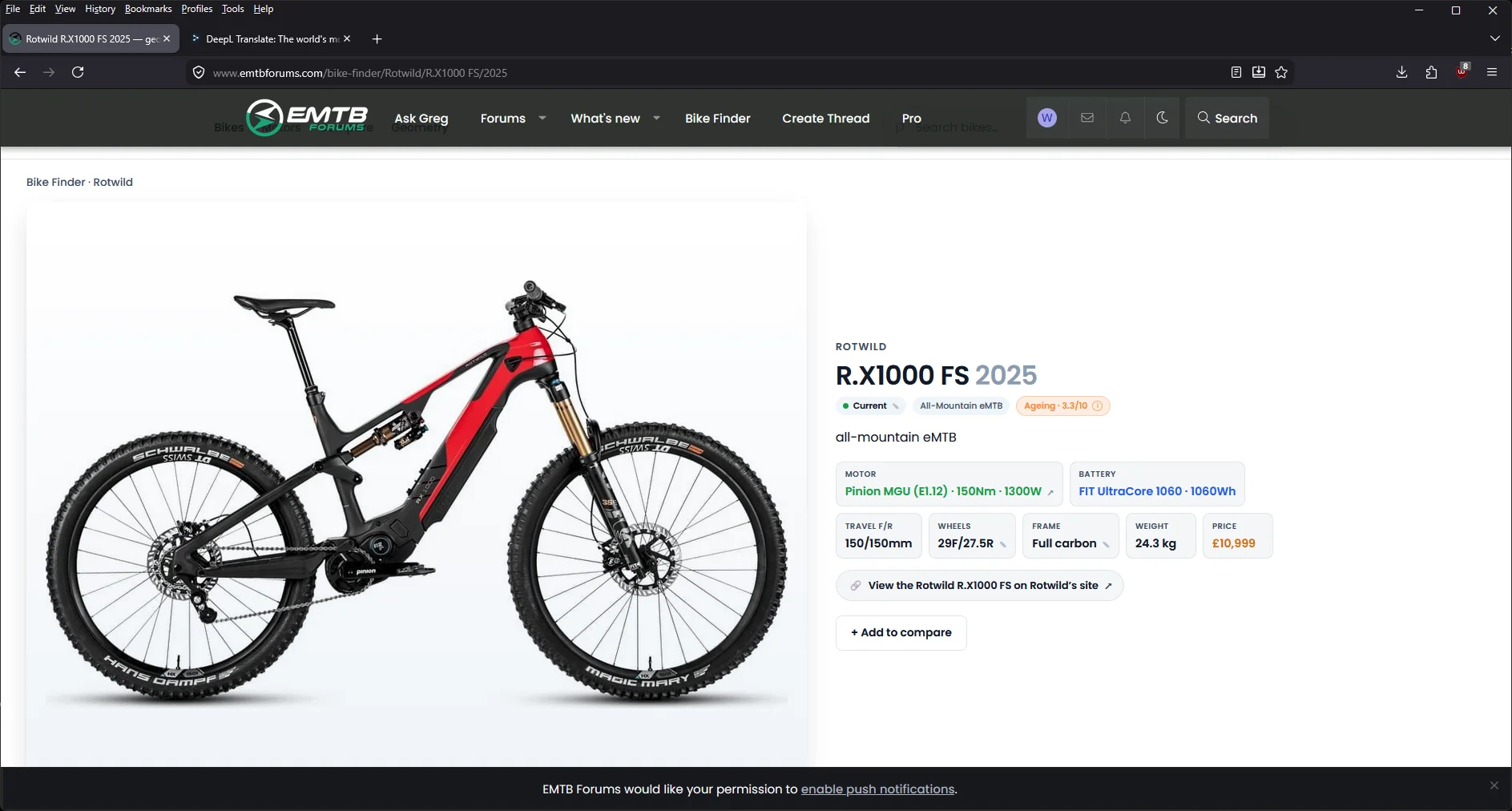
Task: Open the History menu
Action: (x=100, y=9)
